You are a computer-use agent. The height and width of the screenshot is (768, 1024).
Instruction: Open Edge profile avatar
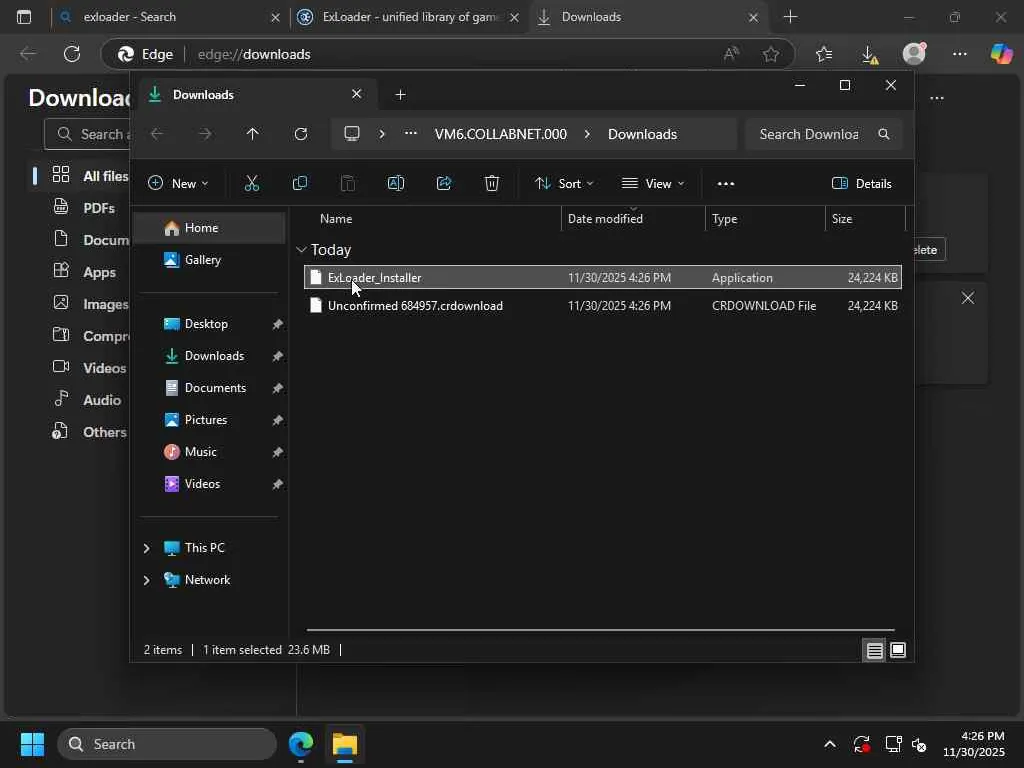pyautogui.click(x=914, y=54)
